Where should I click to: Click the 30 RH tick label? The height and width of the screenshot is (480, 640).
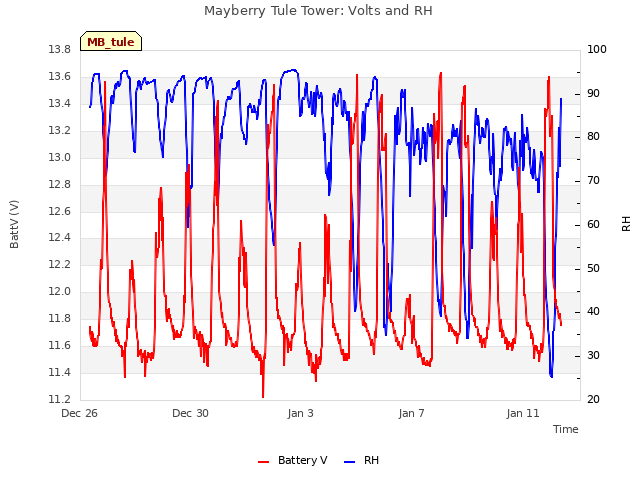point(593,356)
